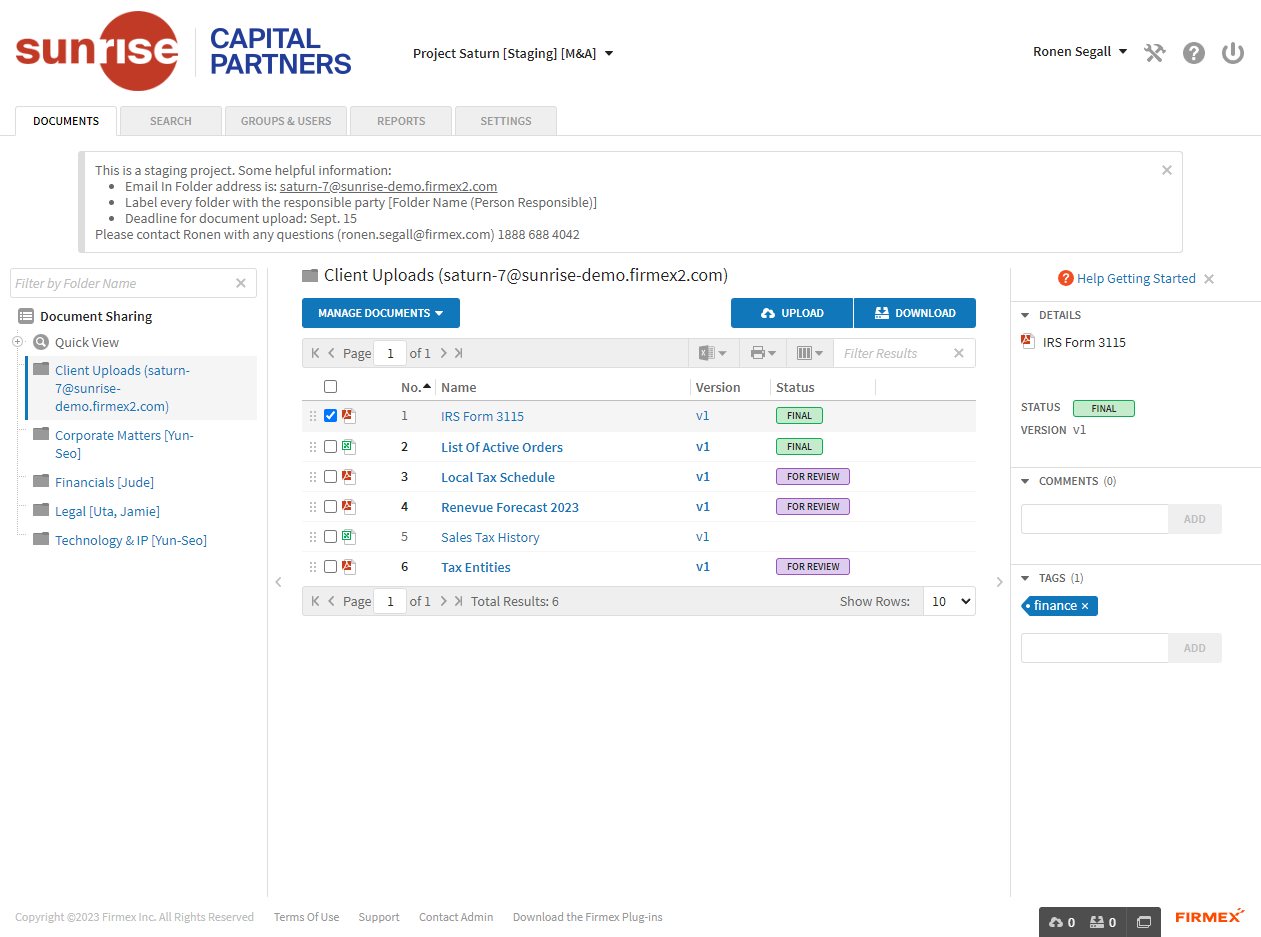Open the Groups & Users tab
This screenshot has width=1261, height=937.
285,120
